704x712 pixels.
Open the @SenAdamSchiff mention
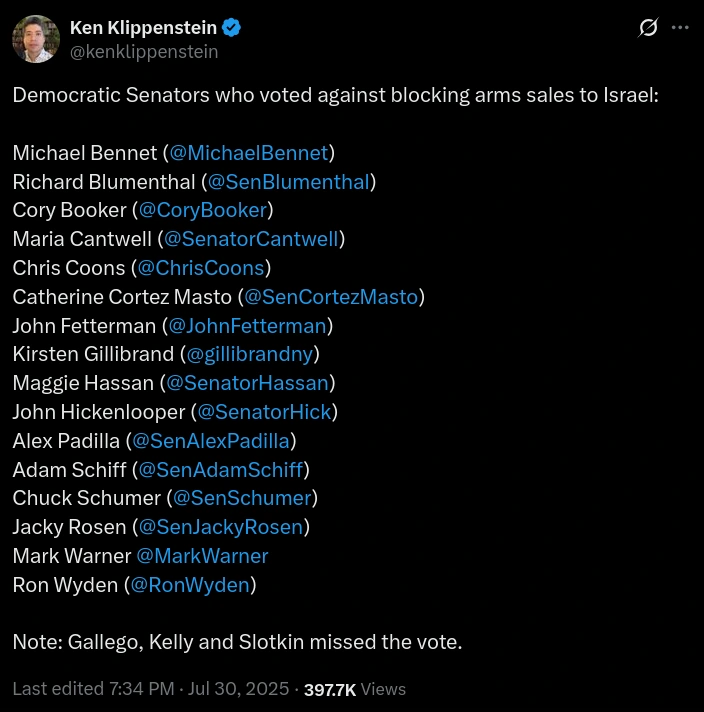[x=220, y=470]
